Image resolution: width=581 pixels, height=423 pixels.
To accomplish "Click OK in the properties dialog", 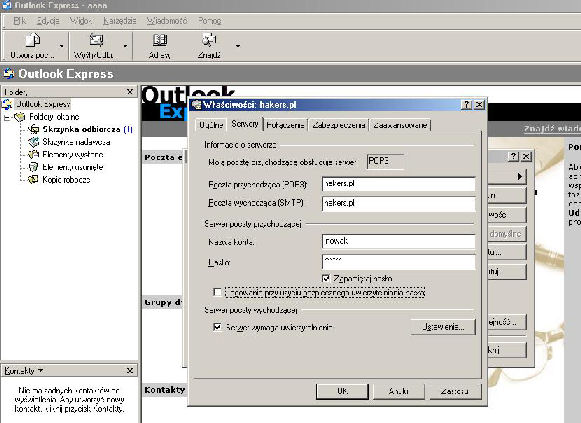I will pos(342,391).
